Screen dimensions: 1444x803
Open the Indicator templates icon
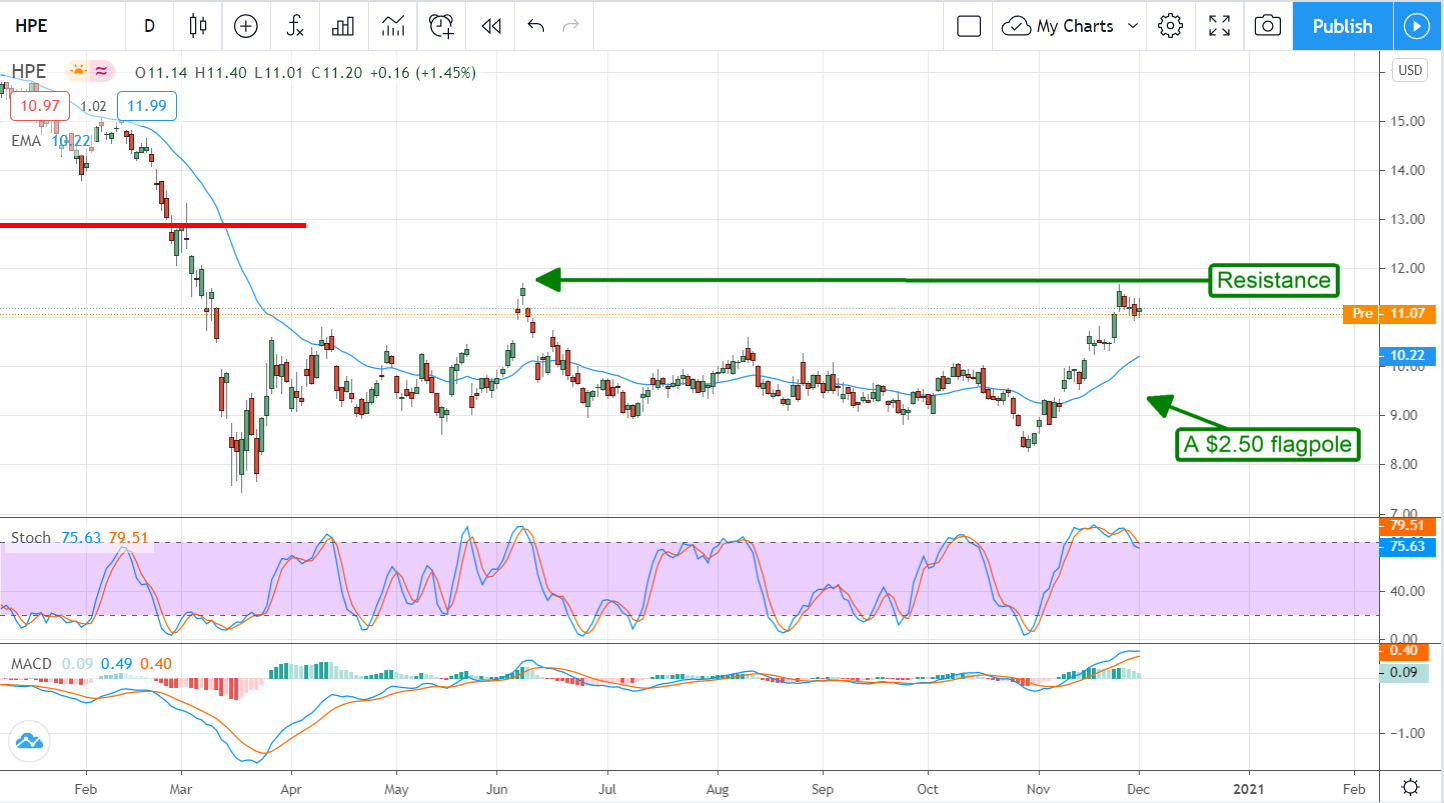[x=393, y=26]
